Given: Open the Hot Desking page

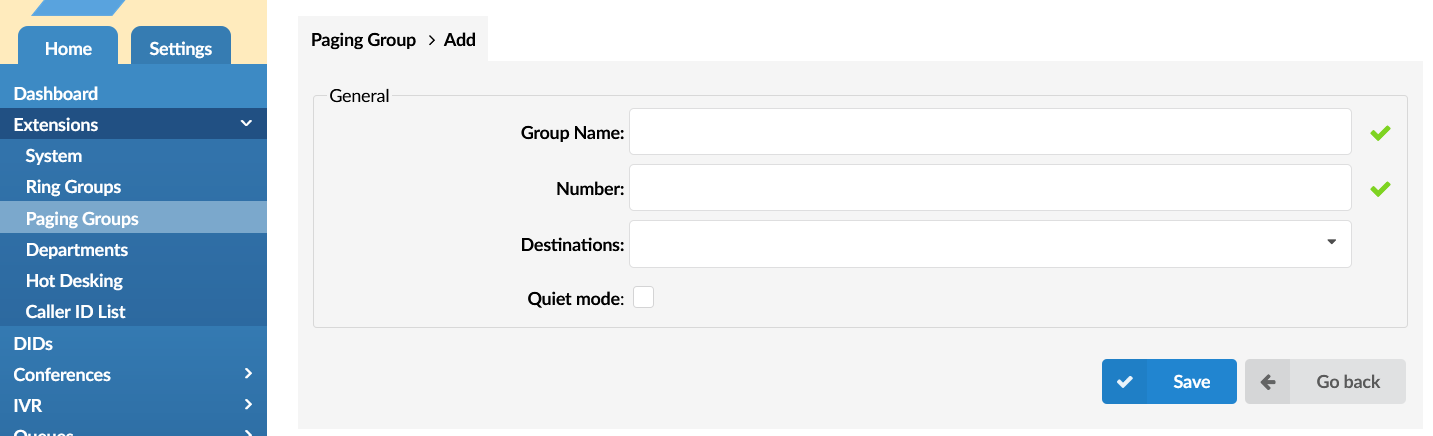Looking at the screenshot, I should (74, 280).
